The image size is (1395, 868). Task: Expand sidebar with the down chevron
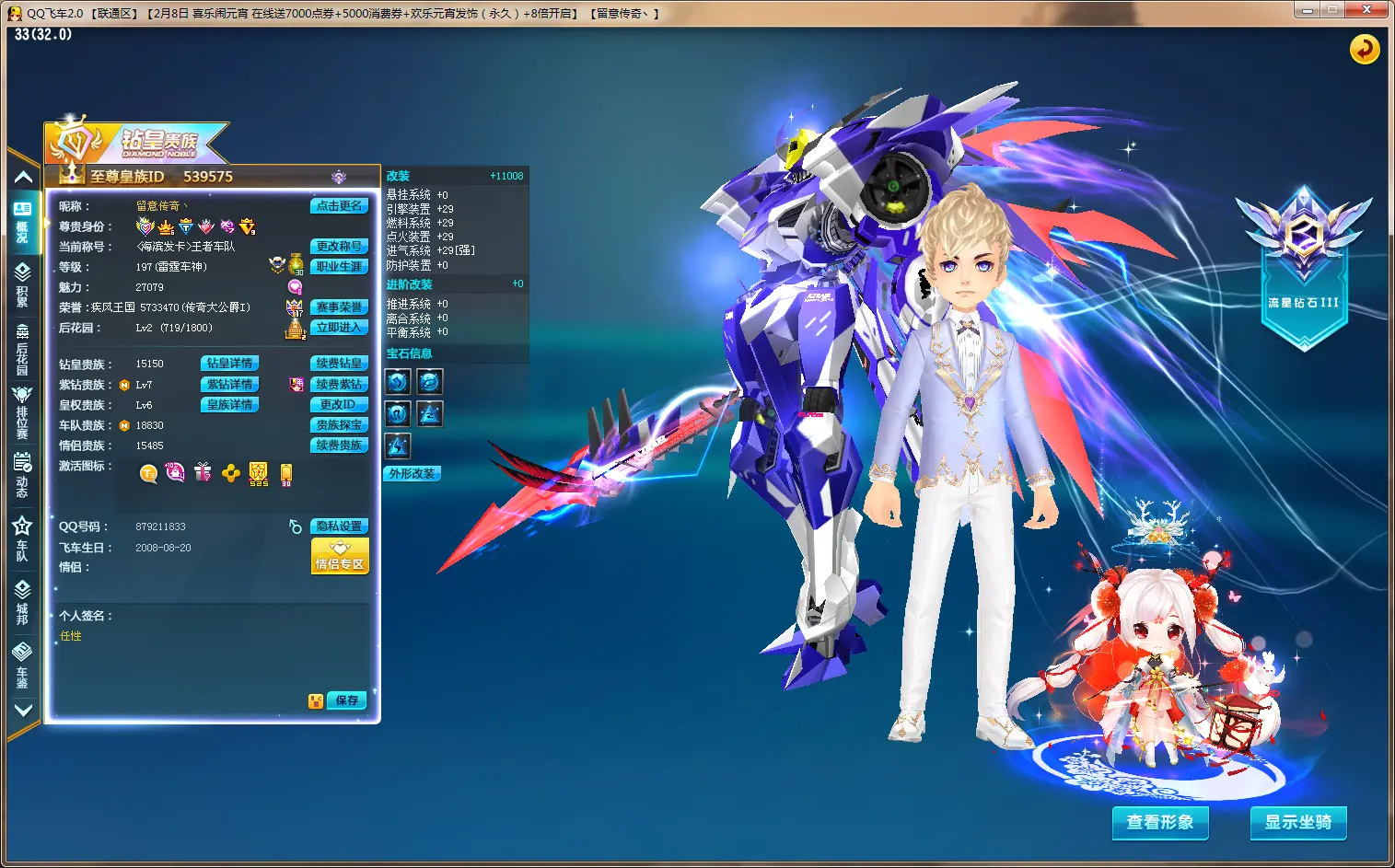tap(24, 710)
